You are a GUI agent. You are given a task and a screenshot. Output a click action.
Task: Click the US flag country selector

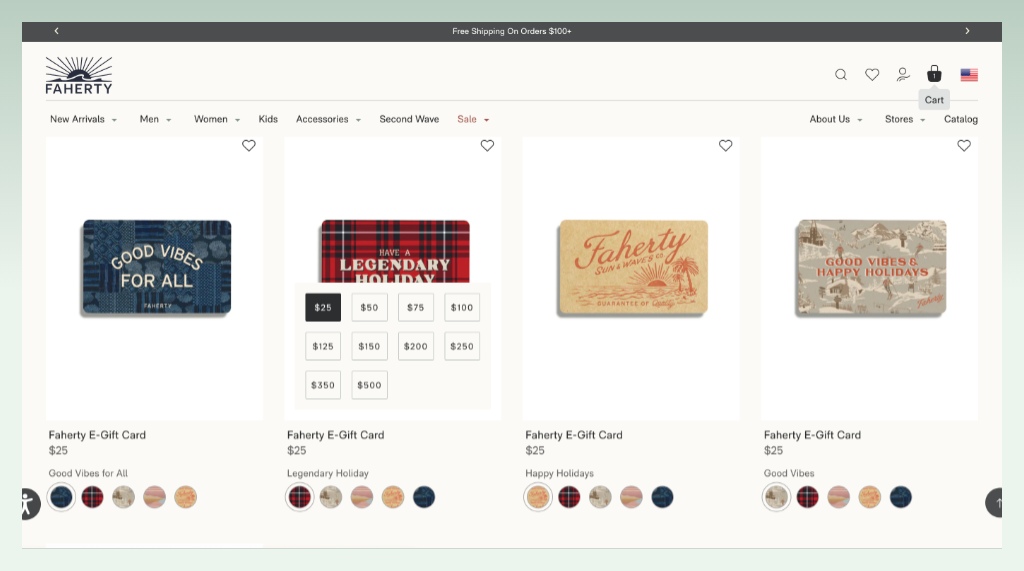[x=969, y=75]
